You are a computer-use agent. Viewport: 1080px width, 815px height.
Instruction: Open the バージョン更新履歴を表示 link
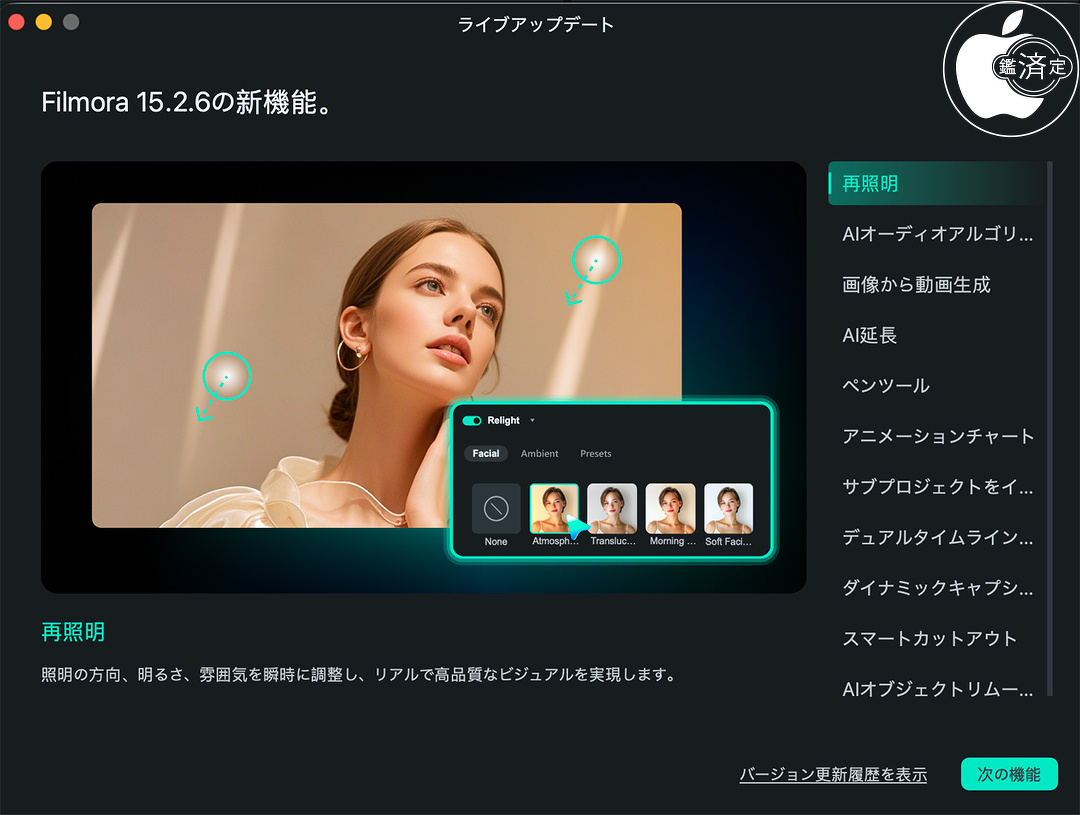(x=833, y=775)
